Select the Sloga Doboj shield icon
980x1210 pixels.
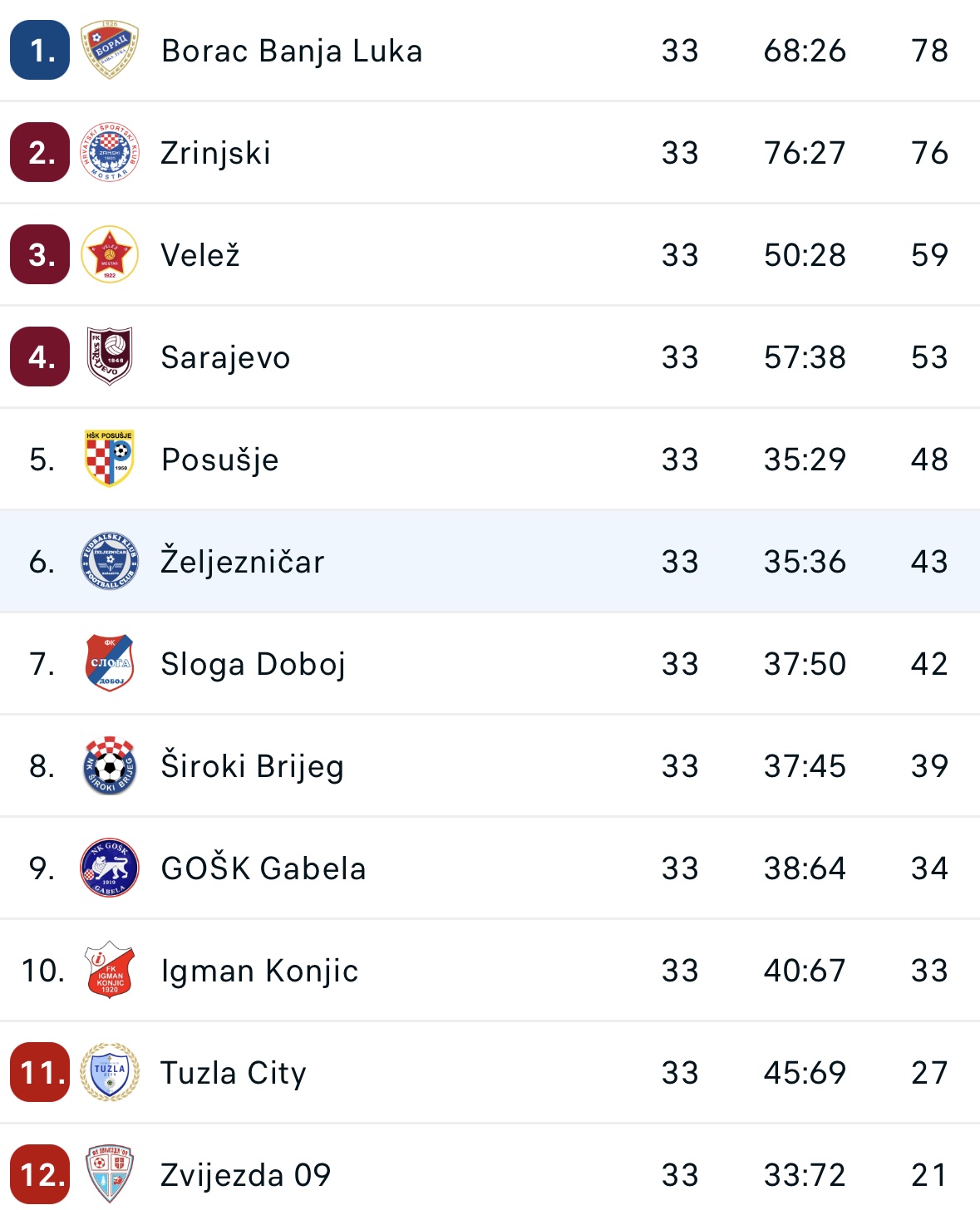(x=110, y=663)
